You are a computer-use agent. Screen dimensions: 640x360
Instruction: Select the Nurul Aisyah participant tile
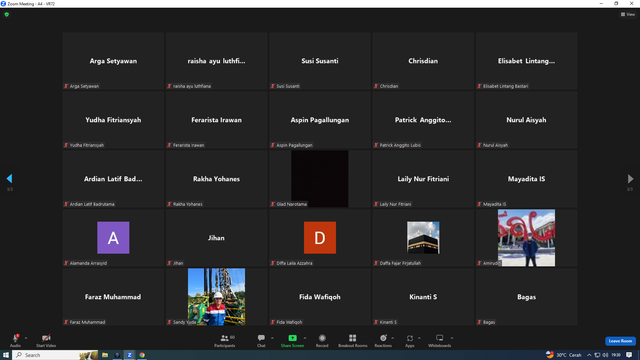[527, 120]
